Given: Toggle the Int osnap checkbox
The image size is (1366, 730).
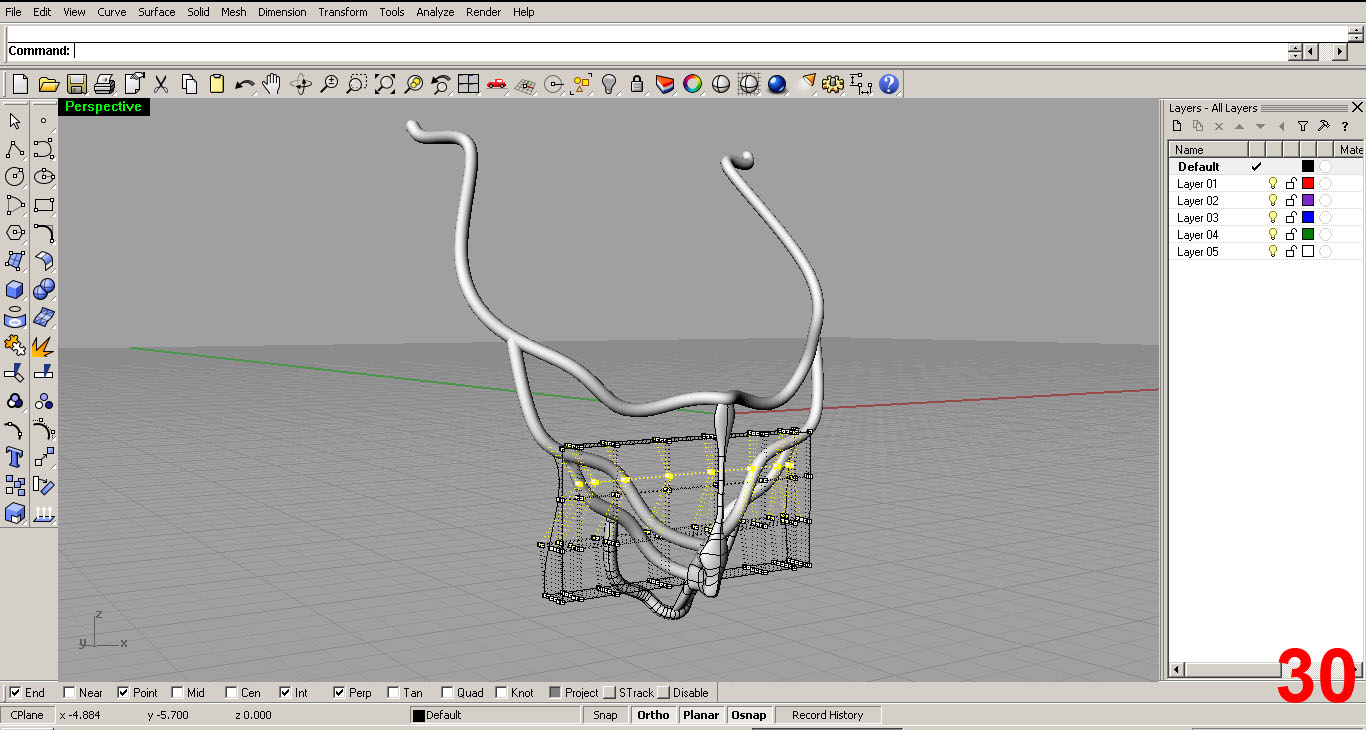Looking at the screenshot, I should point(285,692).
